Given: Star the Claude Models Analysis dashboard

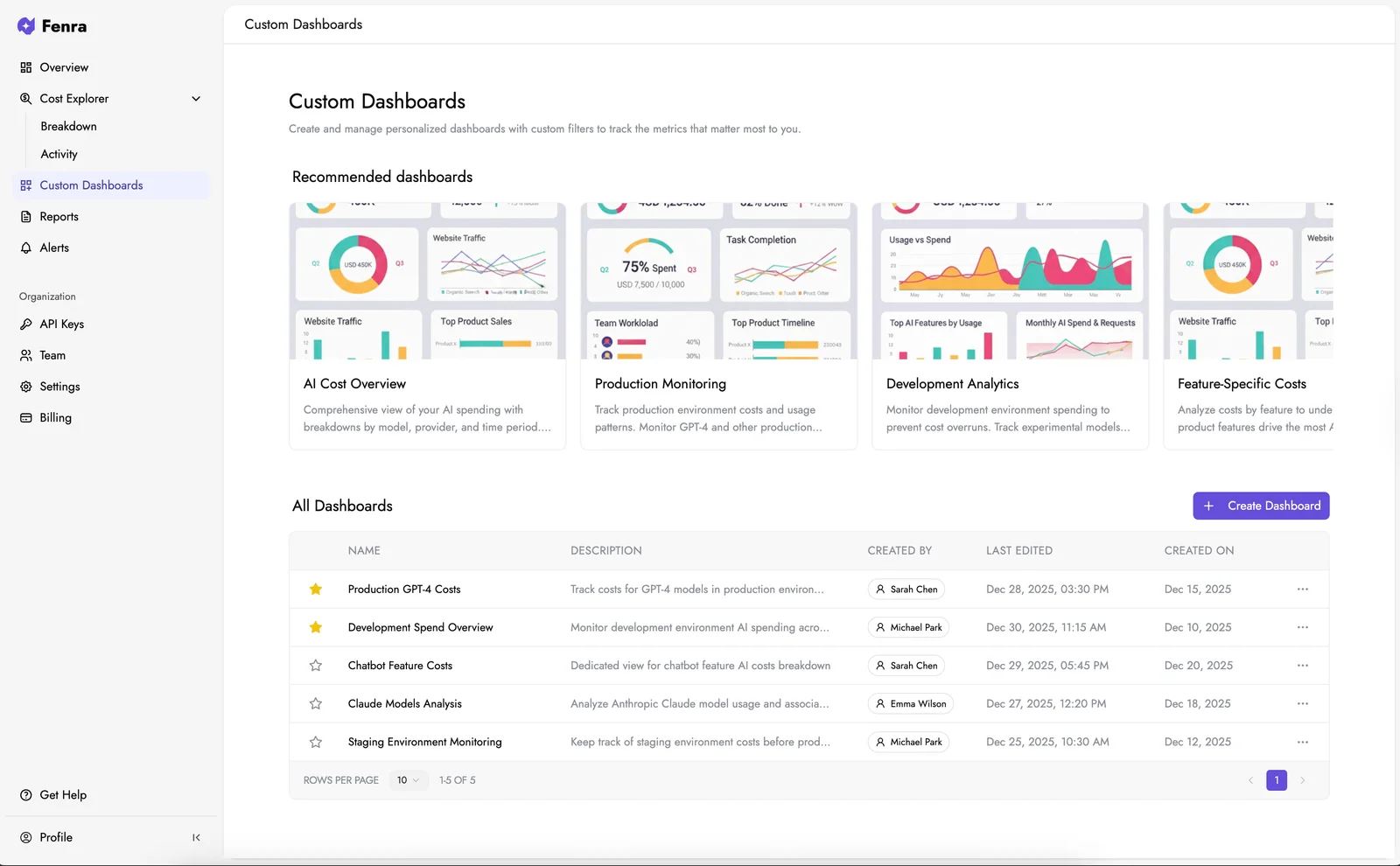Looking at the screenshot, I should coord(315,703).
